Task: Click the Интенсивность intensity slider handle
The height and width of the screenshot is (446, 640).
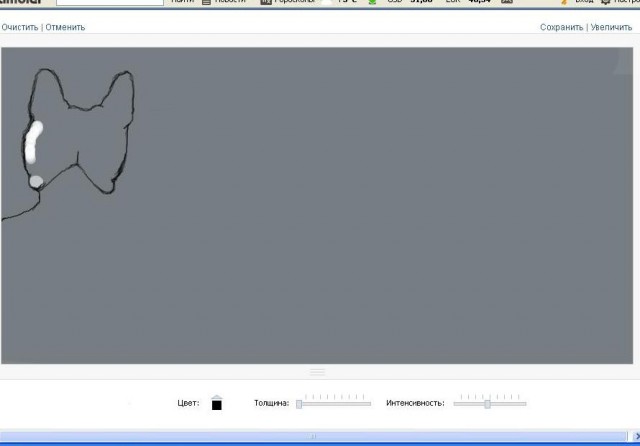Action: [x=487, y=404]
